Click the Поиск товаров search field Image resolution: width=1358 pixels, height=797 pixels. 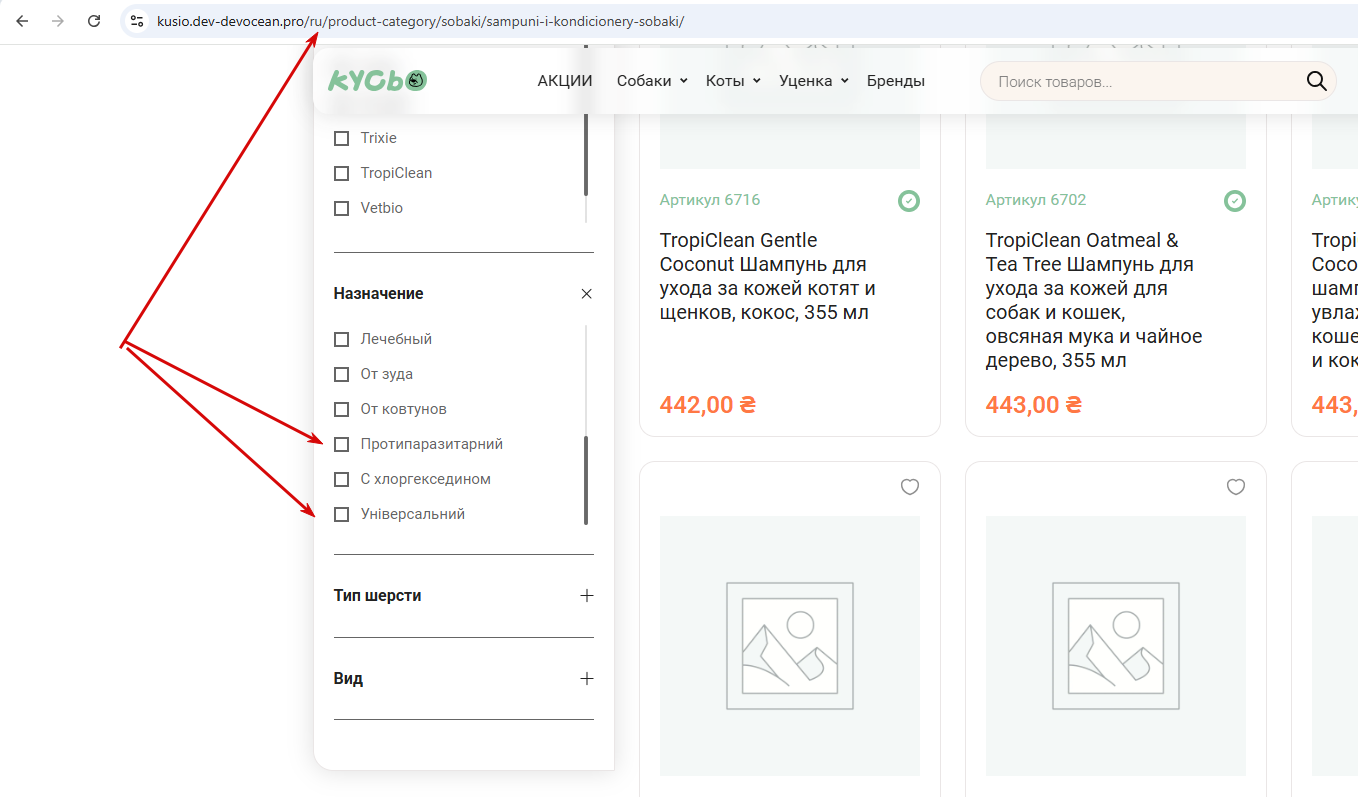1140,81
